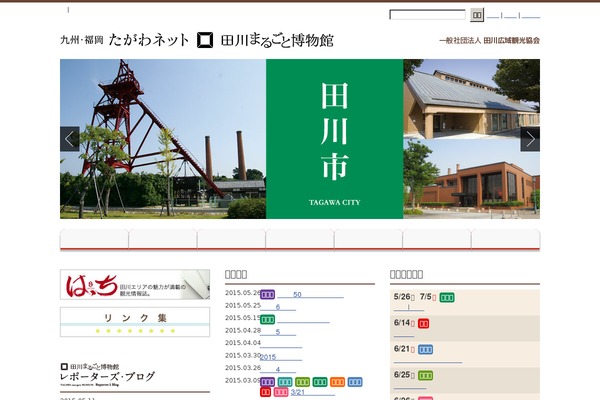The image size is (600, 400).
Task: Click the blue tag on 2015.03.09 news
Action: [x=355, y=382]
